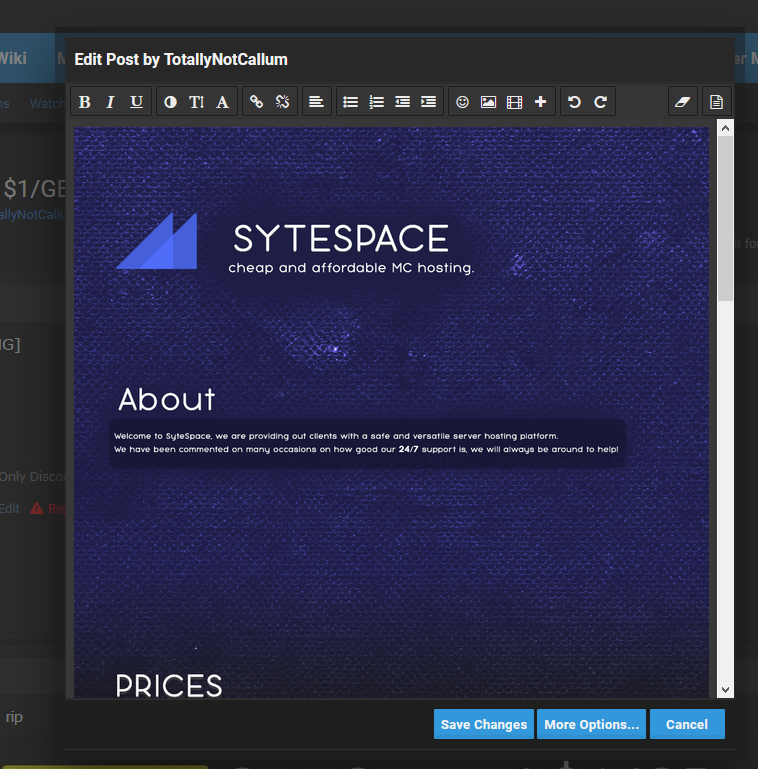Viewport: 758px width, 769px height.
Task: Click the indent icon
Action: 429,102
